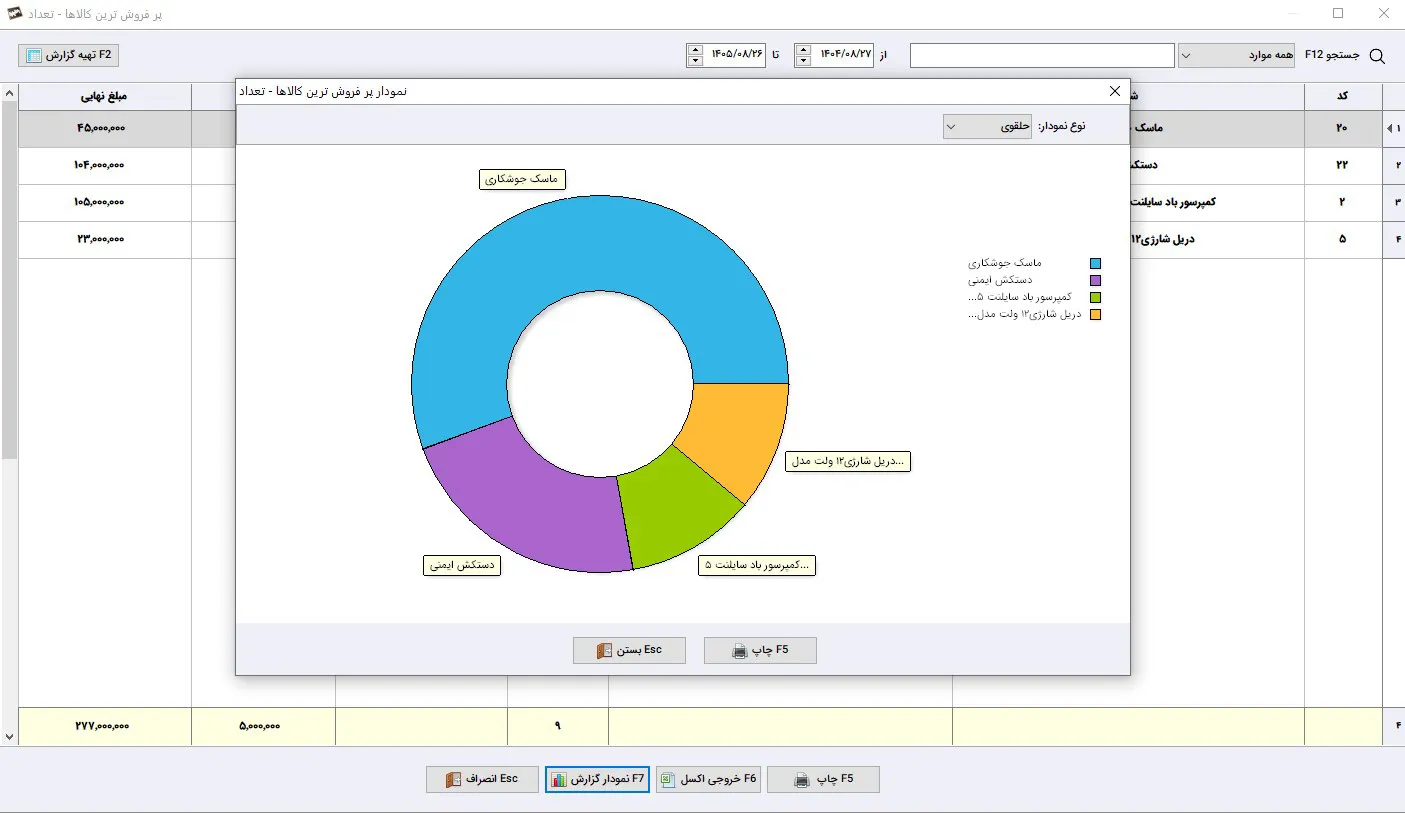Click the app icon in the title bar
Screen dimensions: 1405x813
tap(14, 14)
